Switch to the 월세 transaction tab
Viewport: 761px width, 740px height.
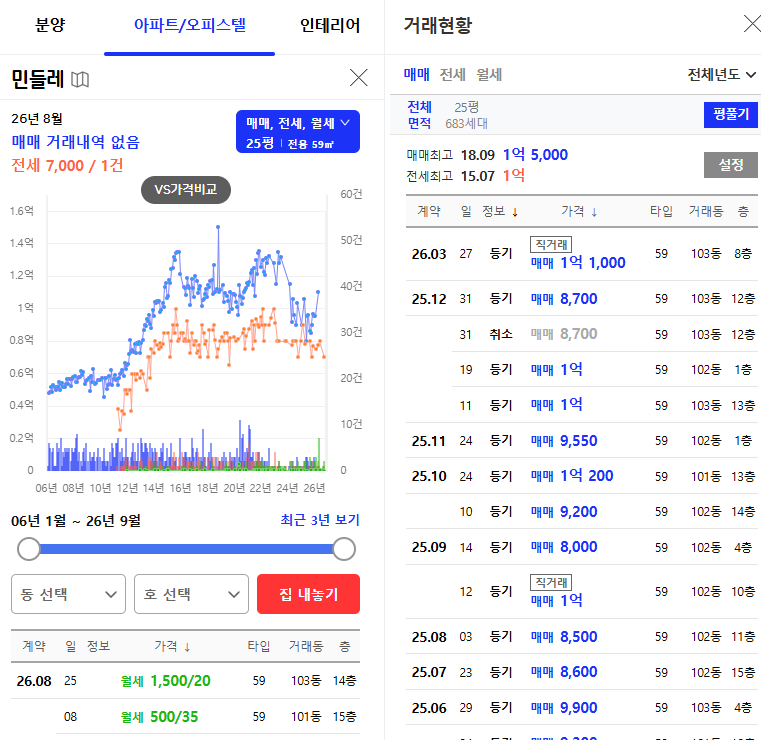coord(489,75)
